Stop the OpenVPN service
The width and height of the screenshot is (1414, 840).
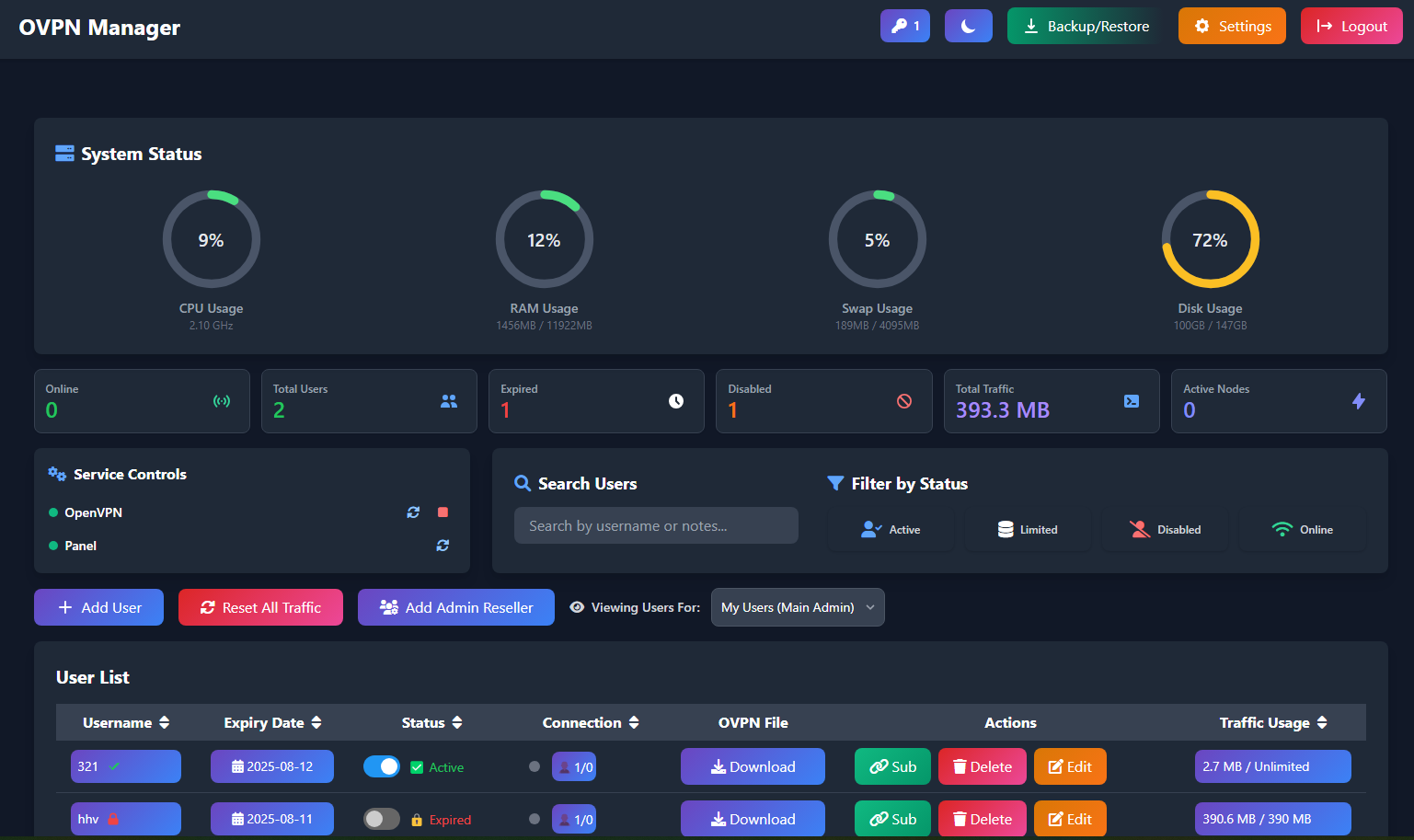(x=443, y=512)
